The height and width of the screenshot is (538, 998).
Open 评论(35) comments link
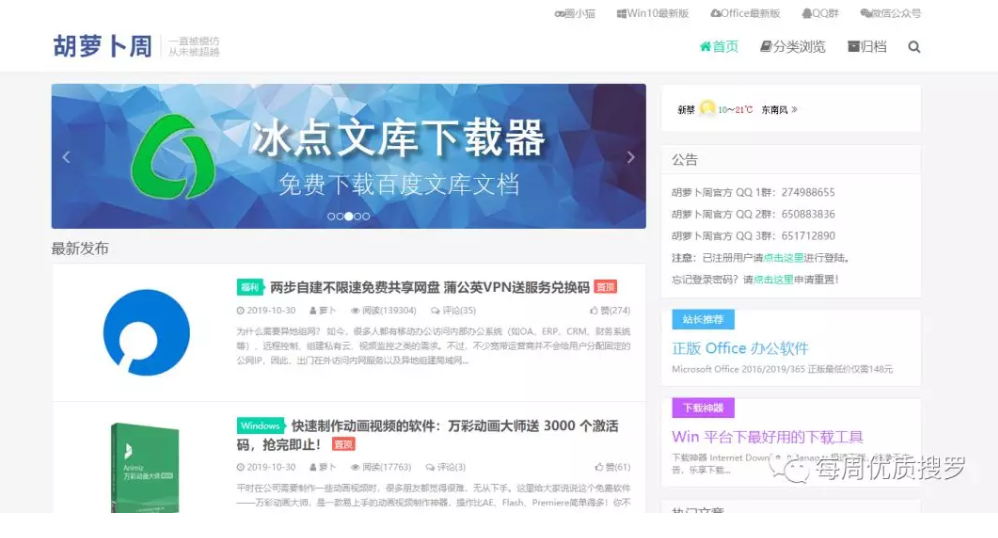pos(453,311)
